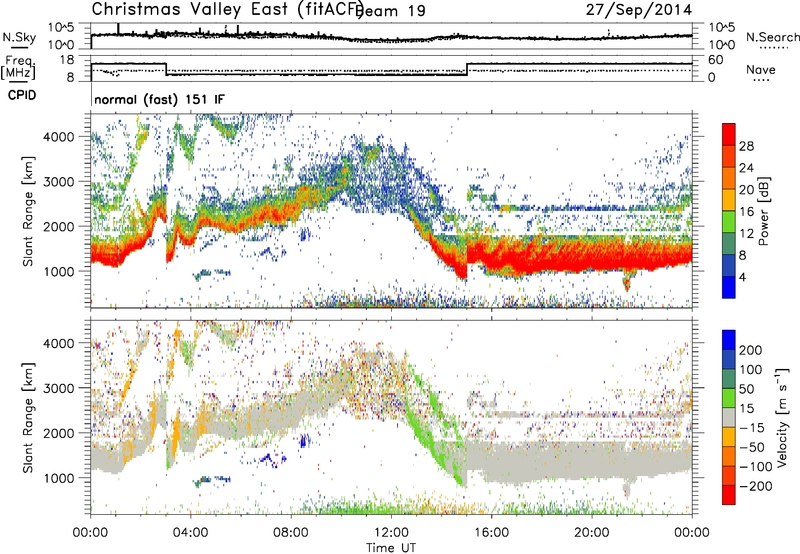Click the 'Beam 19' label
The height and width of the screenshot is (554, 800).
[x=392, y=10]
